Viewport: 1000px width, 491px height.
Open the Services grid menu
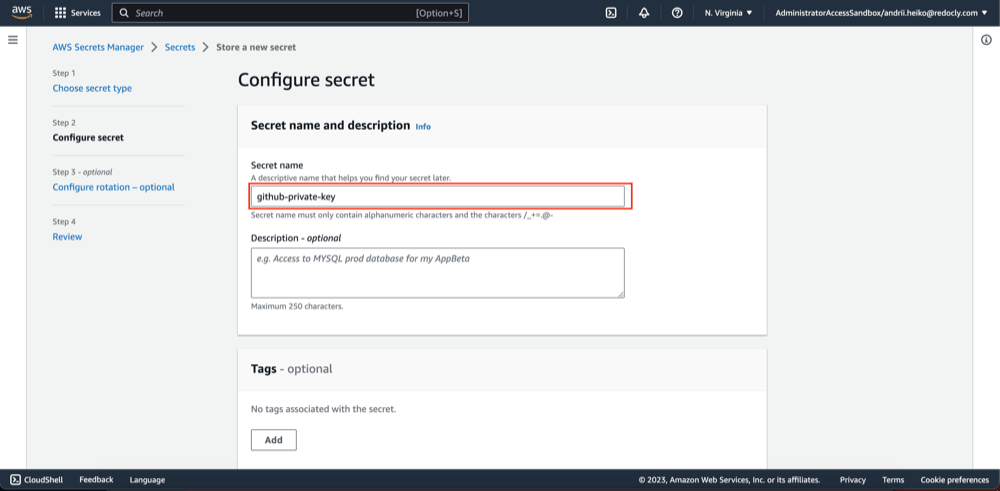[x=78, y=13]
